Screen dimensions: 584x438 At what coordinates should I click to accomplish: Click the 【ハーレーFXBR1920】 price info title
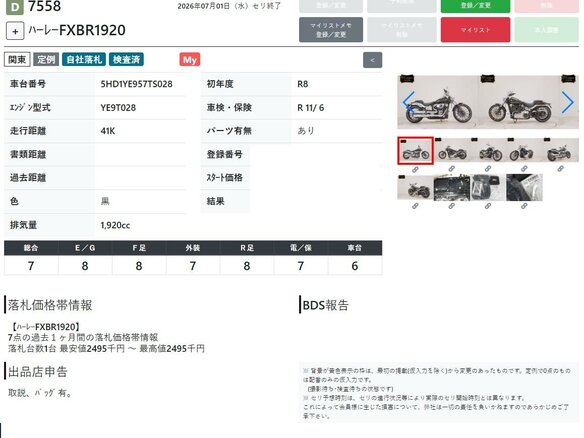[x=45, y=327]
